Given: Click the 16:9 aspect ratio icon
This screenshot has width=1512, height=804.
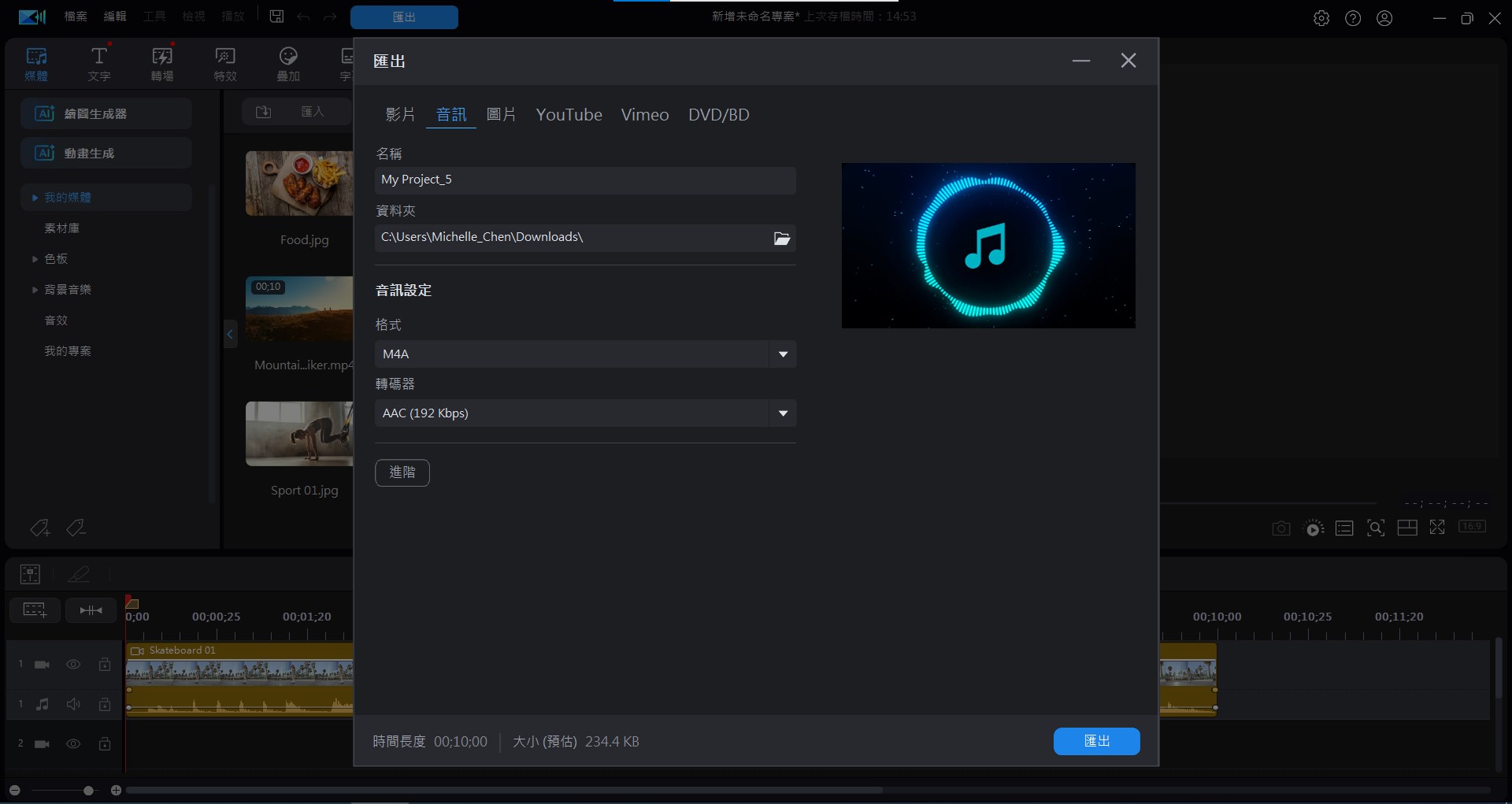Looking at the screenshot, I should (x=1471, y=528).
